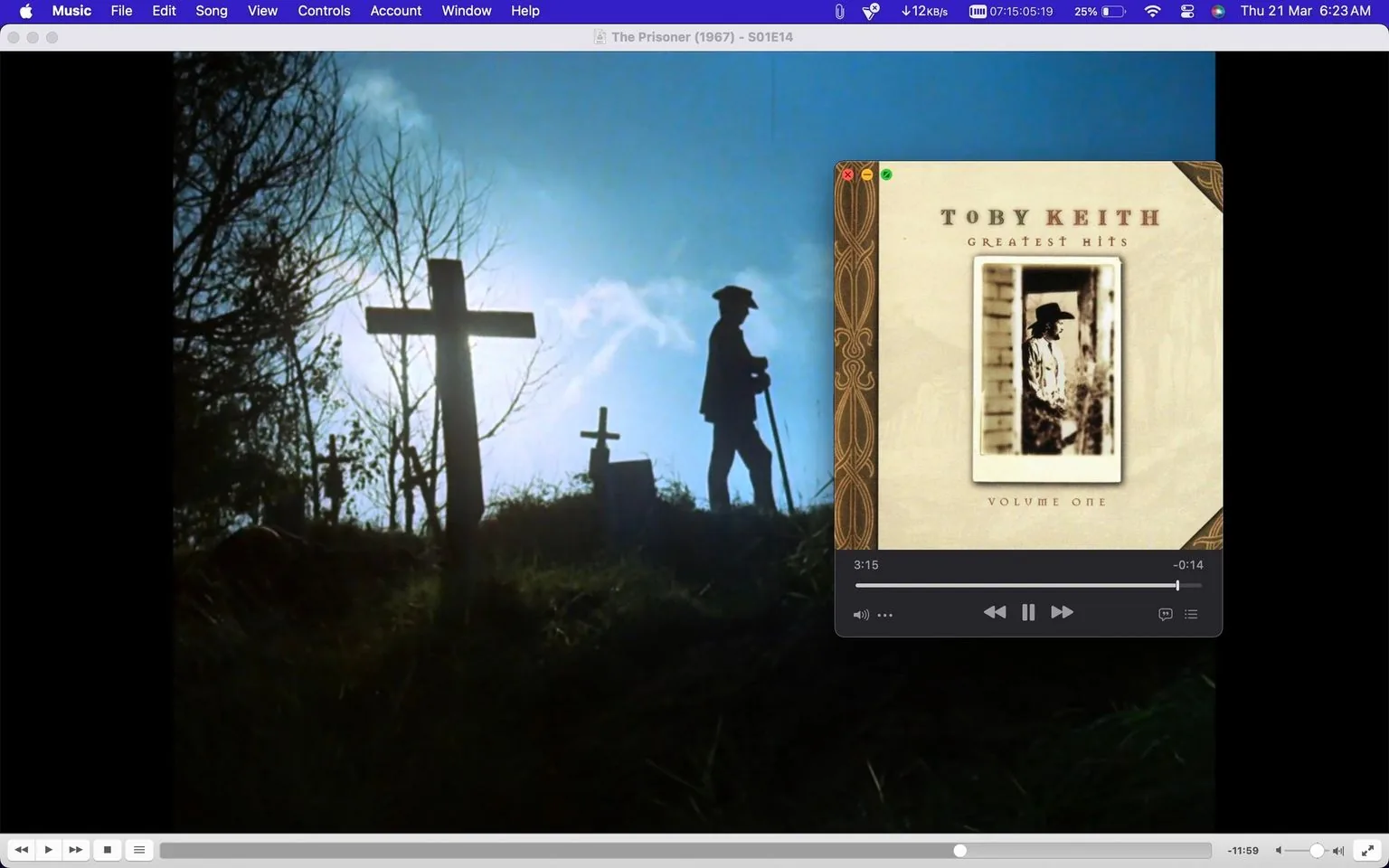1389x868 pixels.
Task: Open the Song menu
Action: pos(211,11)
